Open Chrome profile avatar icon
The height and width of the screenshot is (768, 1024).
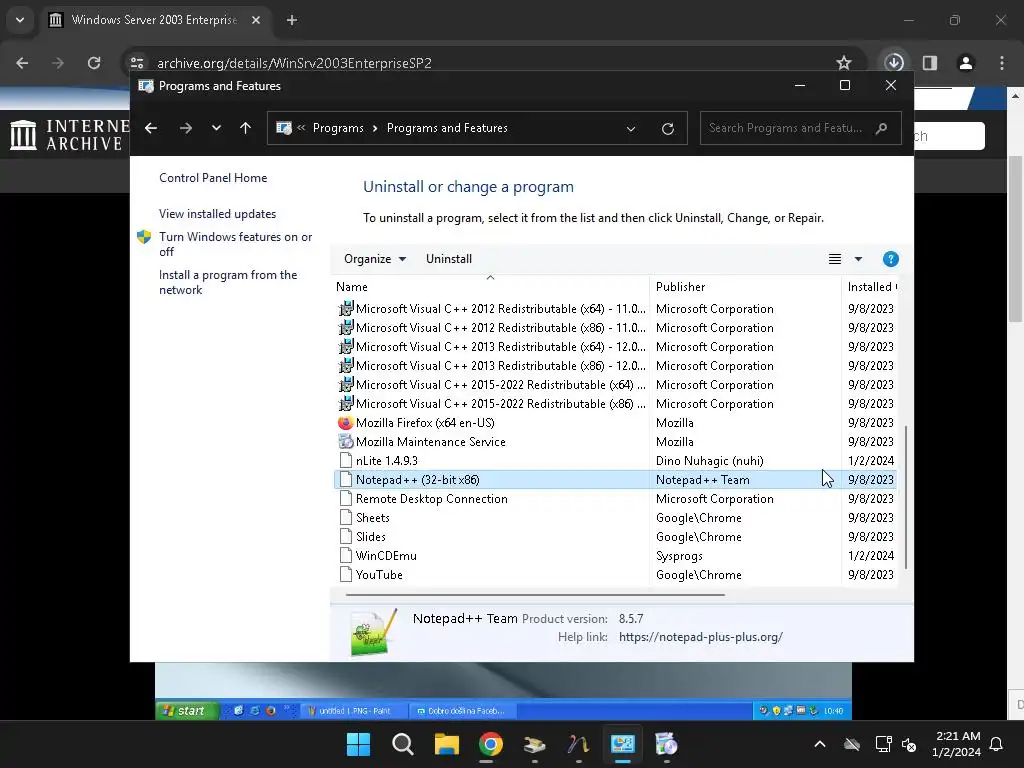[x=966, y=63]
